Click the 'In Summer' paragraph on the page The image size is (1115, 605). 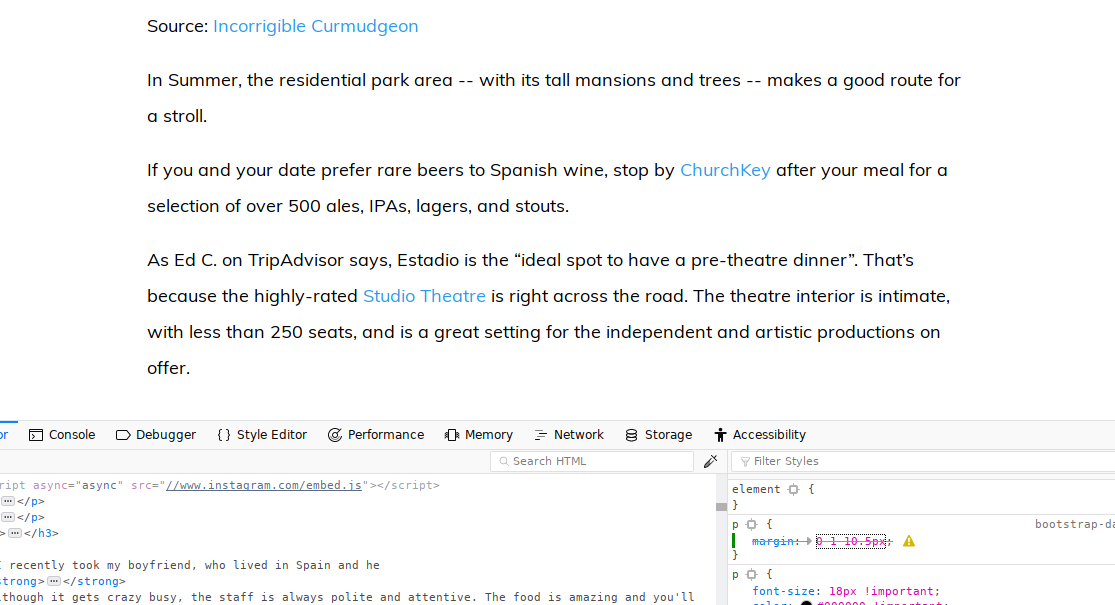click(554, 98)
